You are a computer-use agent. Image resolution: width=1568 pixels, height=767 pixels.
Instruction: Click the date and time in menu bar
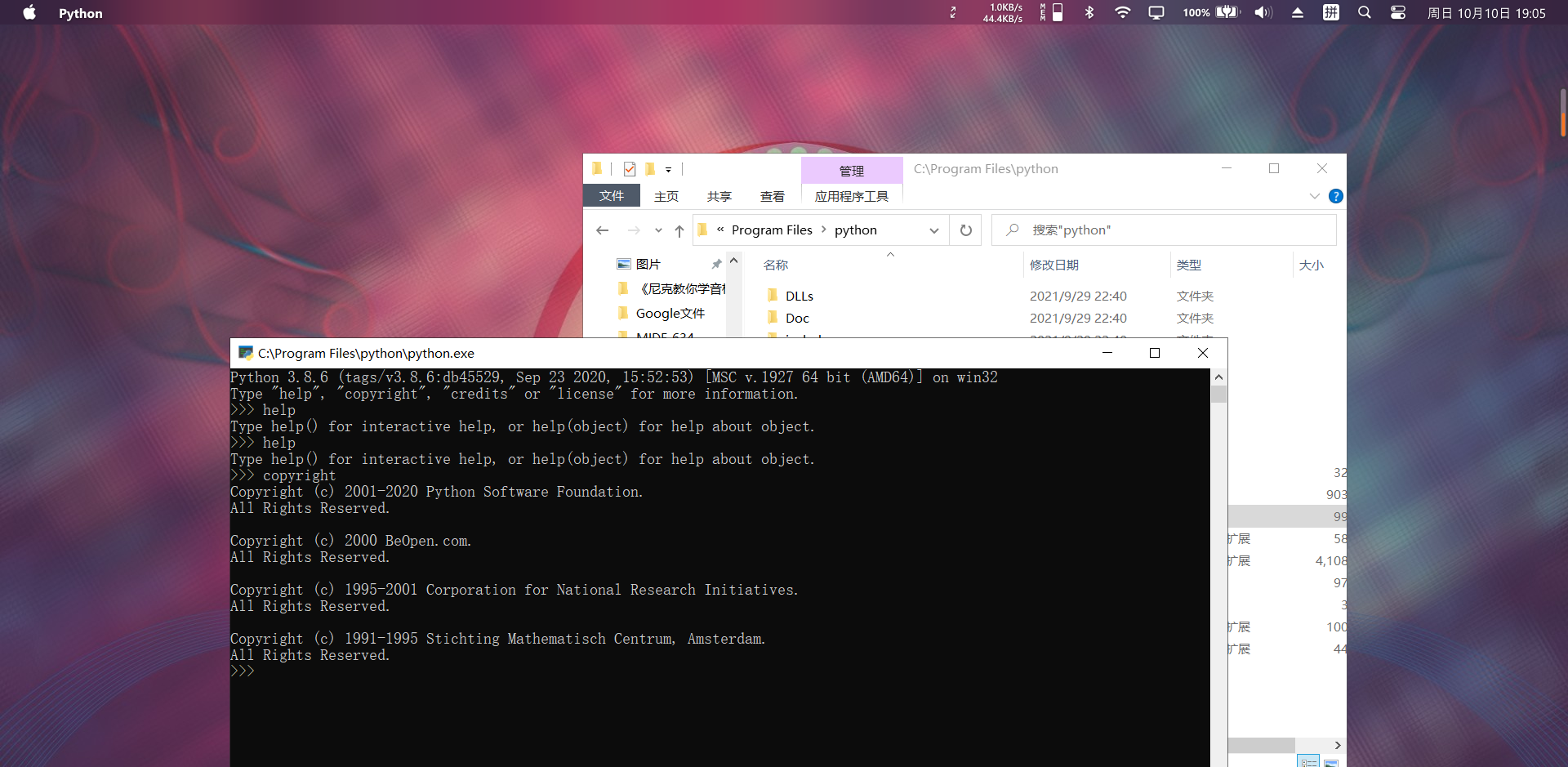tap(1486, 13)
